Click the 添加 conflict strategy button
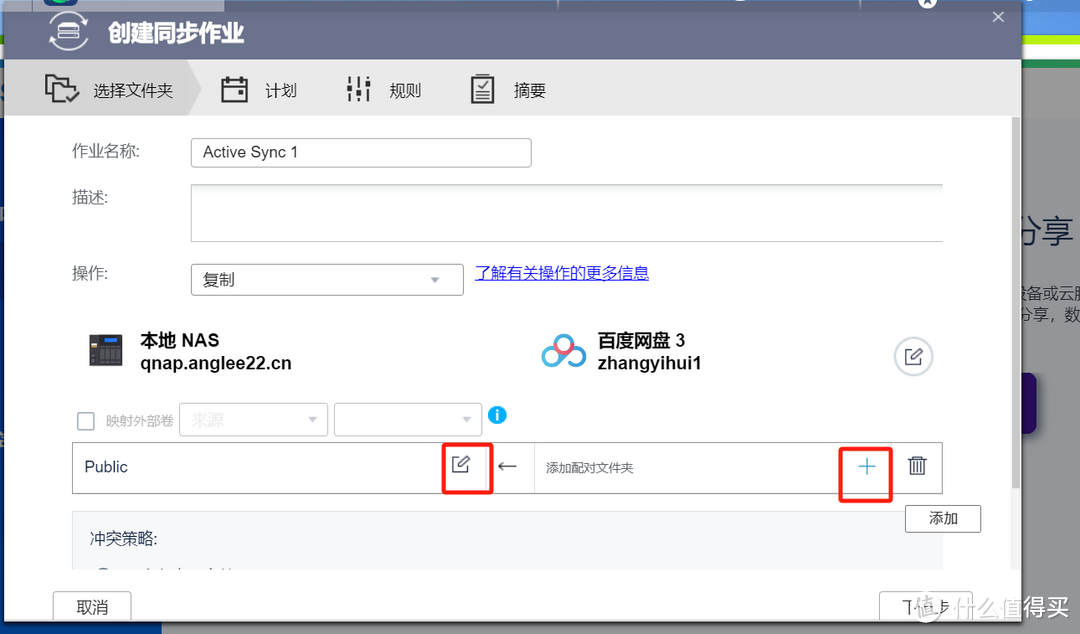Viewport: 1080px width, 634px height. click(941, 518)
